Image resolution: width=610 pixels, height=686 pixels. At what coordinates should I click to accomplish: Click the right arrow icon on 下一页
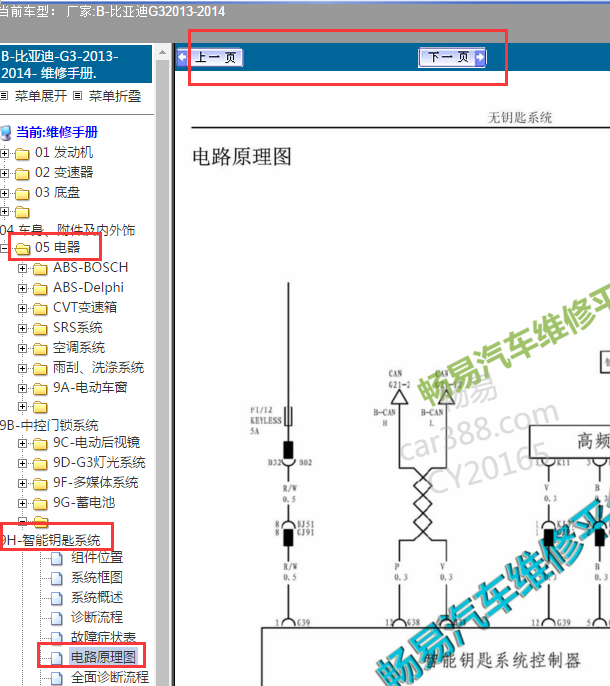[480, 57]
